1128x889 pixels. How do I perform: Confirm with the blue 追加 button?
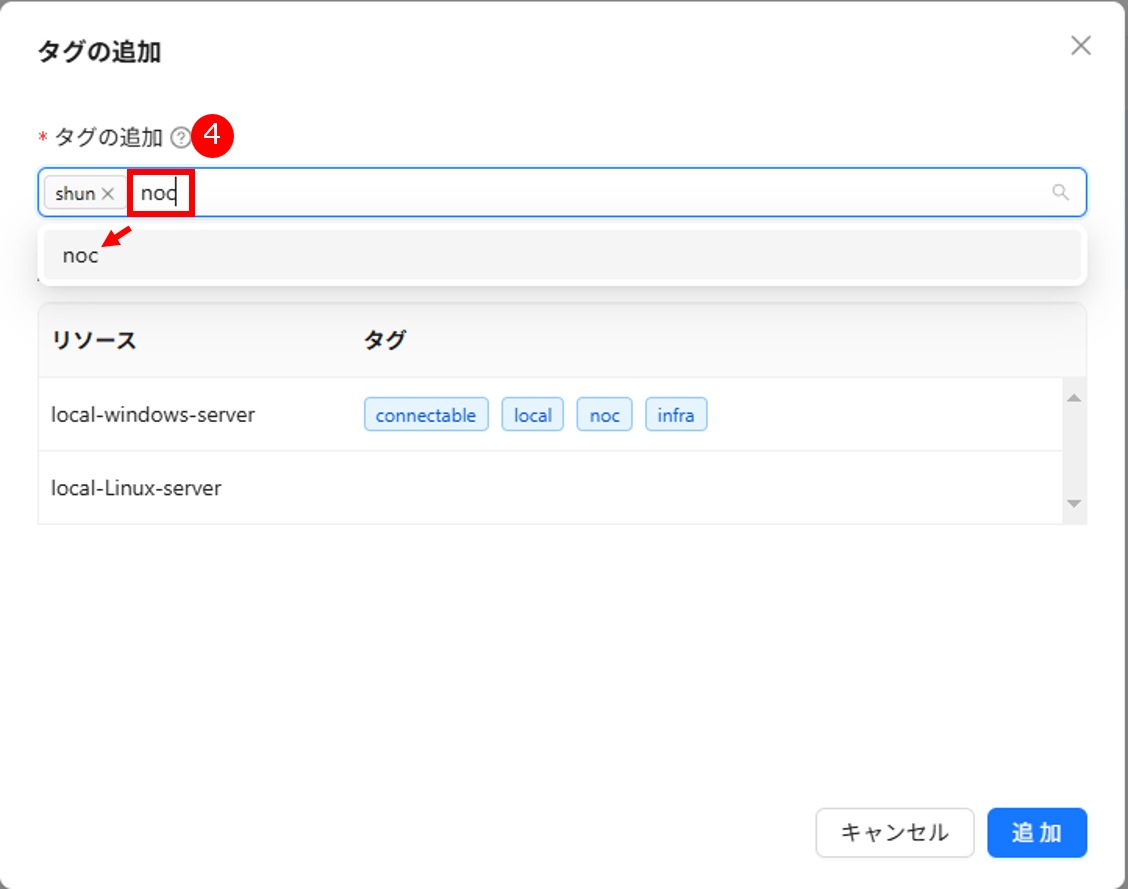click(x=1036, y=832)
